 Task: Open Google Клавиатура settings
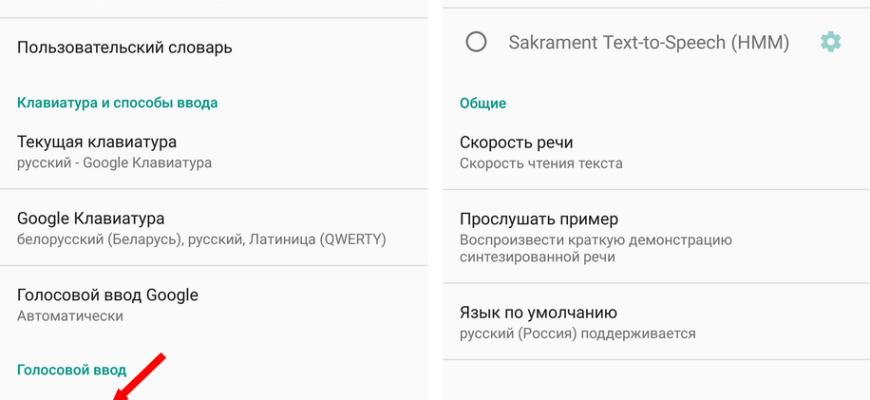tap(91, 218)
